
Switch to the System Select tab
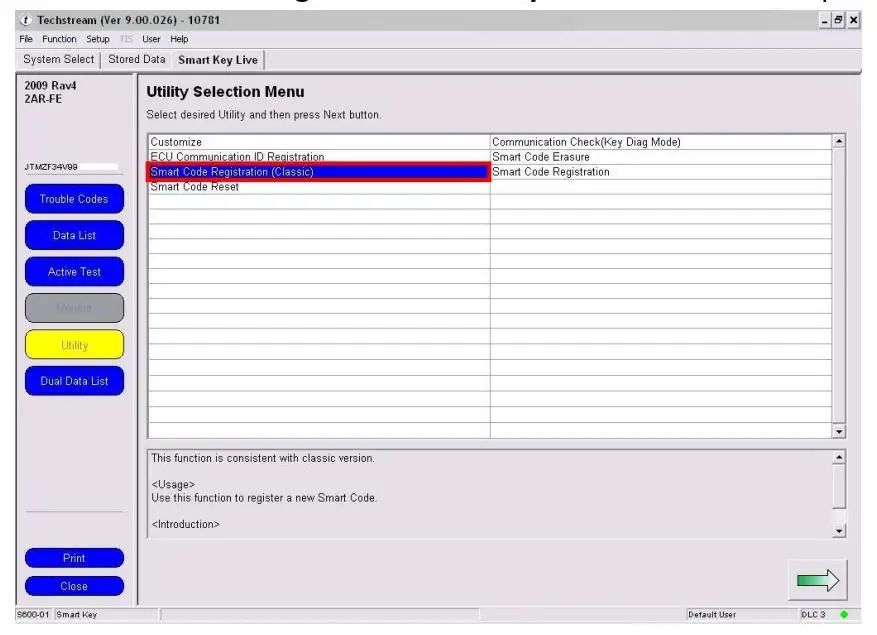click(59, 59)
